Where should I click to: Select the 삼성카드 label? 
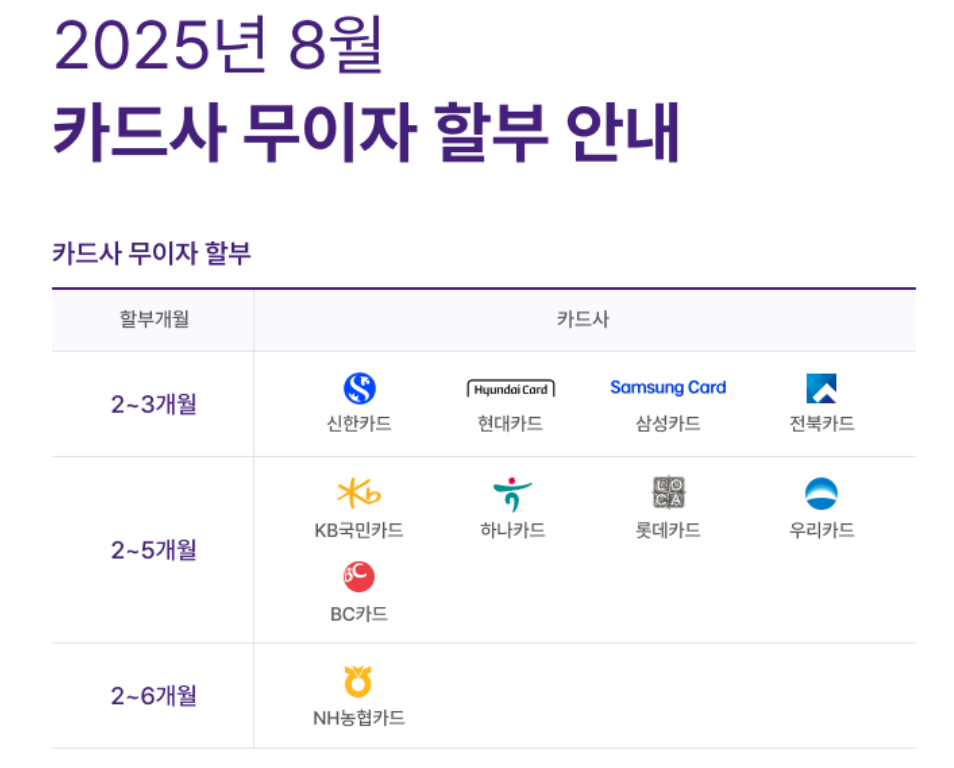[668, 424]
